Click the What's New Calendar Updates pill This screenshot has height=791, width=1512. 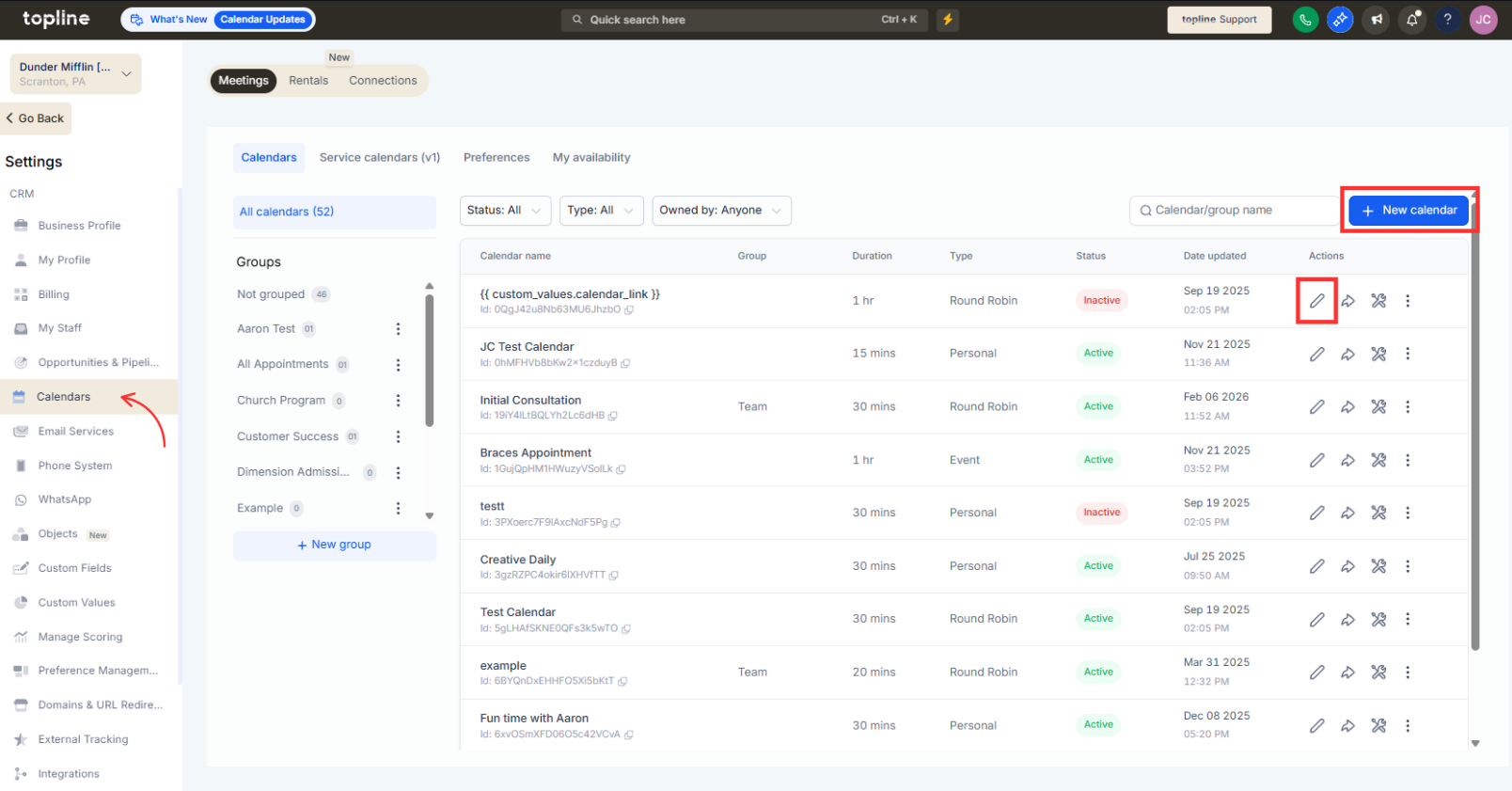coord(218,20)
